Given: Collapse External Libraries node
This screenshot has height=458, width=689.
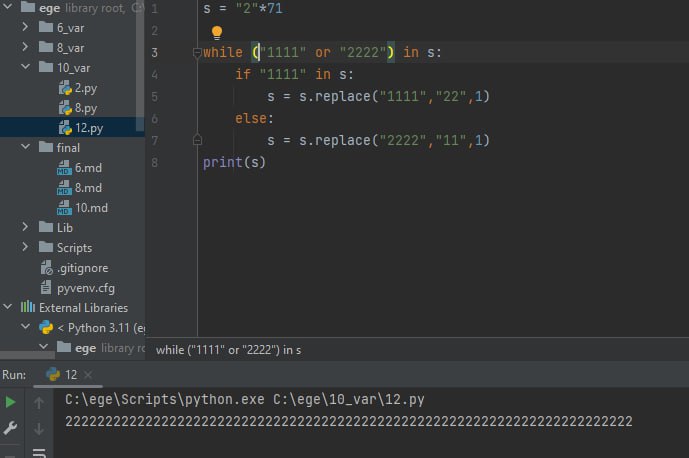Looking at the screenshot, I should pos(7,307).
